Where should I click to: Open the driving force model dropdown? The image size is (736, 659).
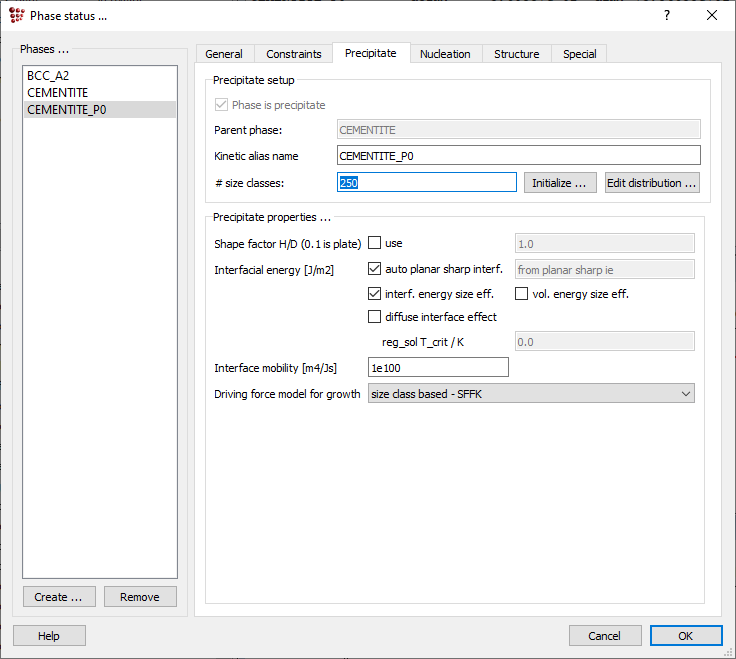[531, 394]
